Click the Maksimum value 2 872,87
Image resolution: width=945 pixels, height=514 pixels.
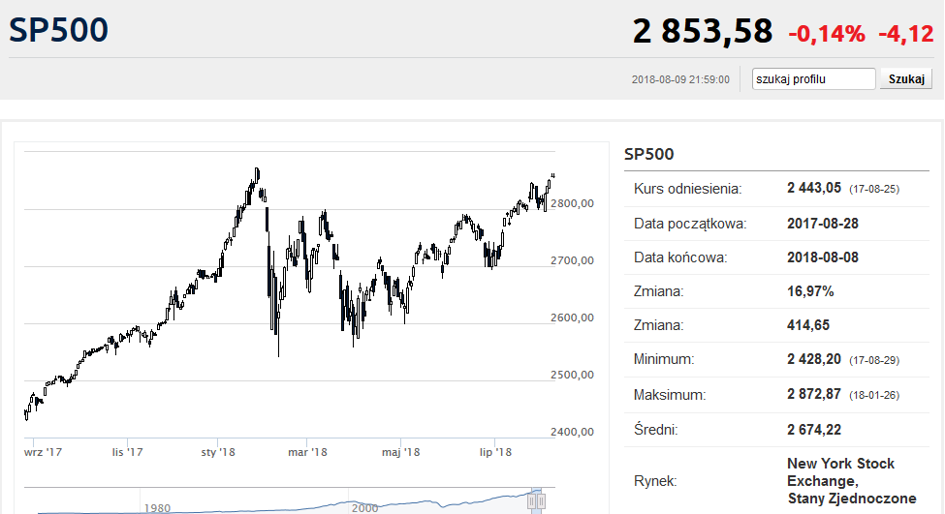[815, 394]
